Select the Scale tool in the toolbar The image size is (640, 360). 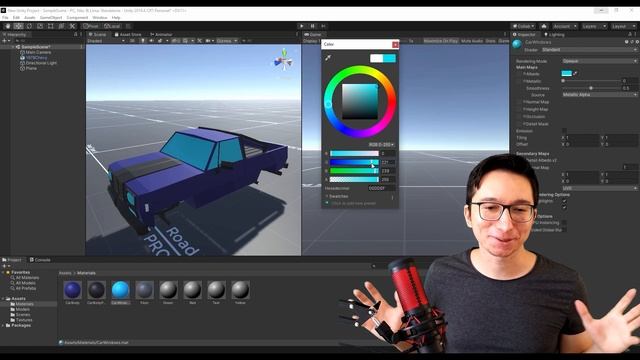(x=40, y=26)
